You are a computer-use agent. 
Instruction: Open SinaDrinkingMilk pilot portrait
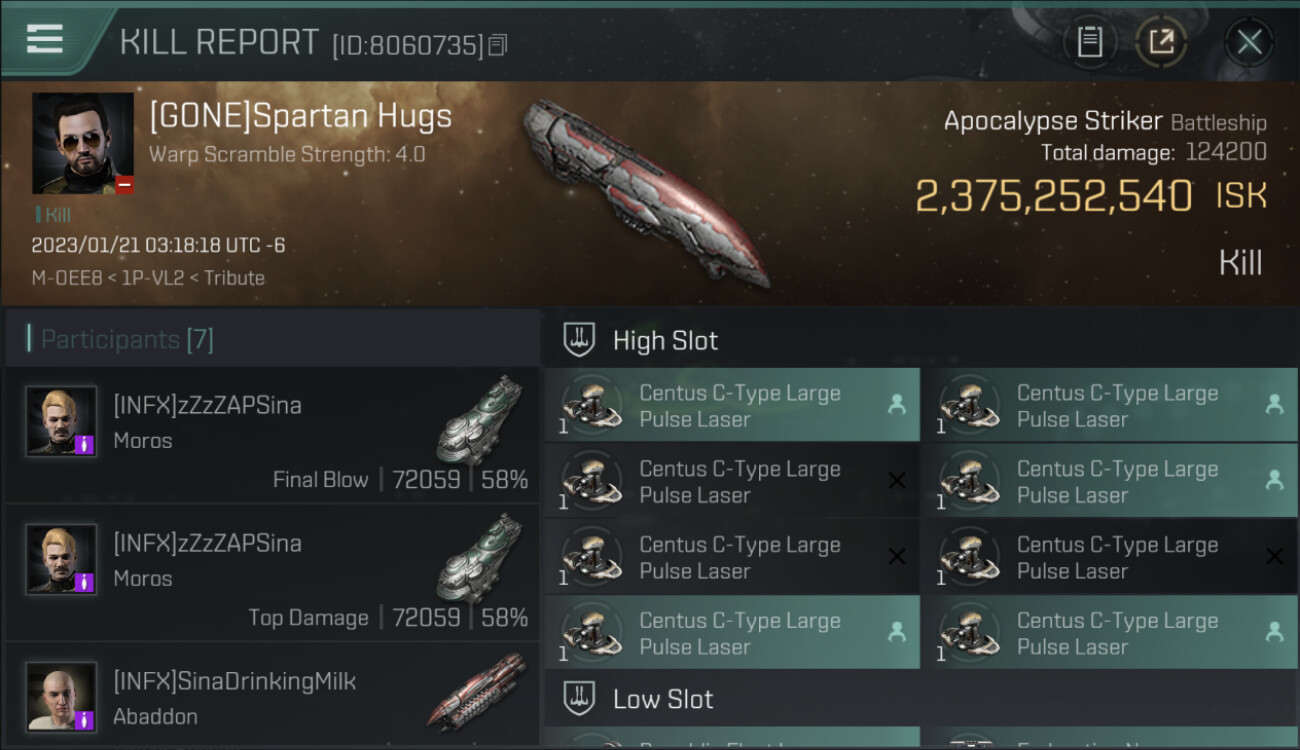[61, 697]
